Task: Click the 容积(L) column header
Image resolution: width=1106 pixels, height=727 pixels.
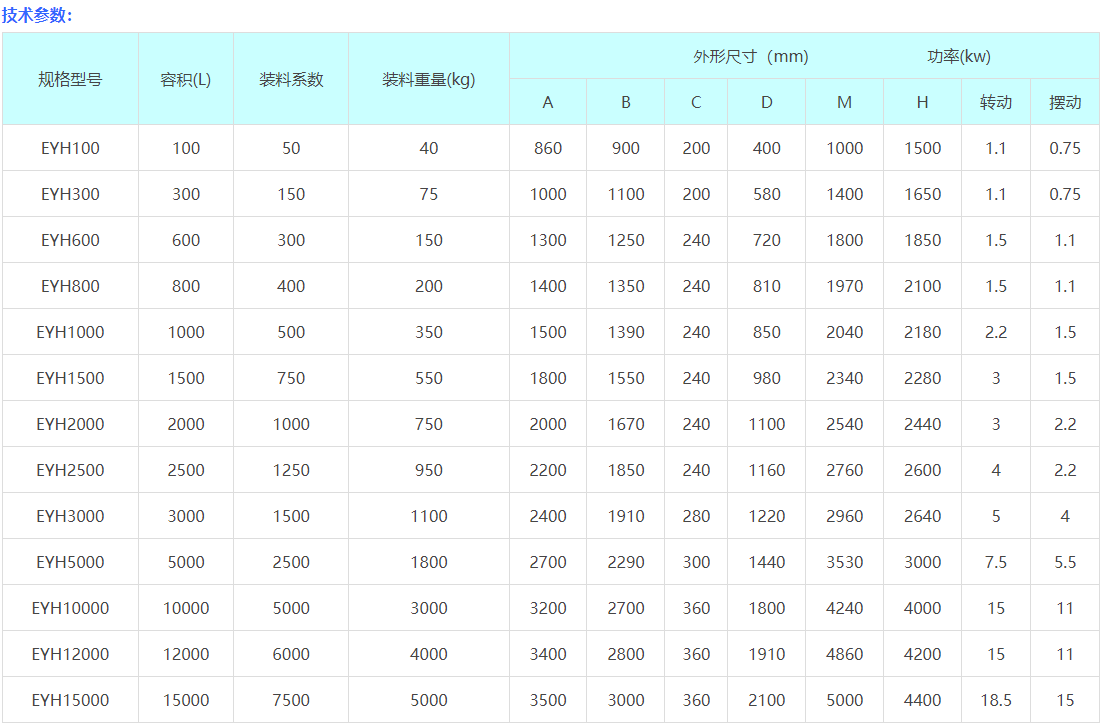Action: 186,80
